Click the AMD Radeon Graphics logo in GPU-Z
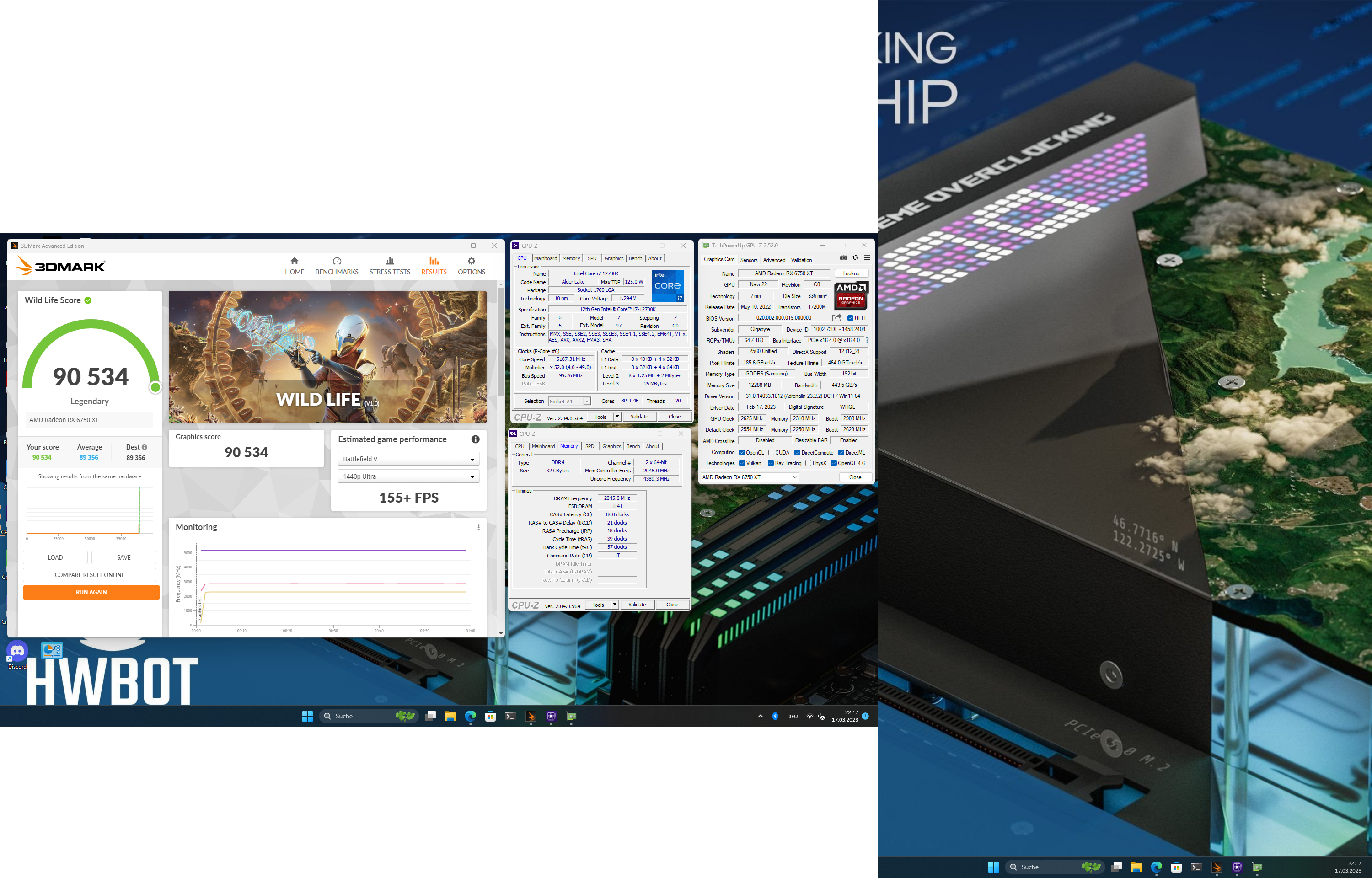Image resolution: width=1372 pixels, height=878 pixels. coord(851,295)
